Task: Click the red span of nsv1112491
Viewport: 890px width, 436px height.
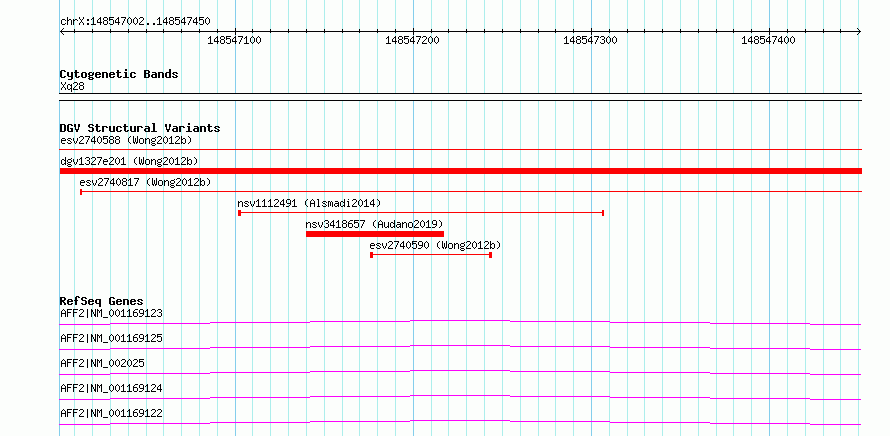Action: [x=421, y=213]
